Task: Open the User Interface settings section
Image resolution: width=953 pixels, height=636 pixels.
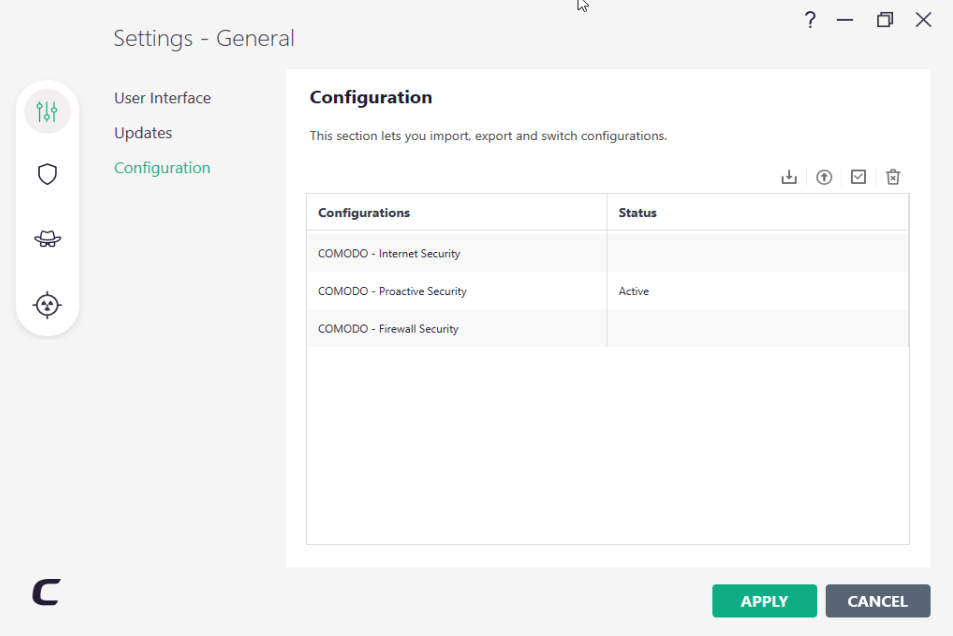Action: [x=162, y=98]
